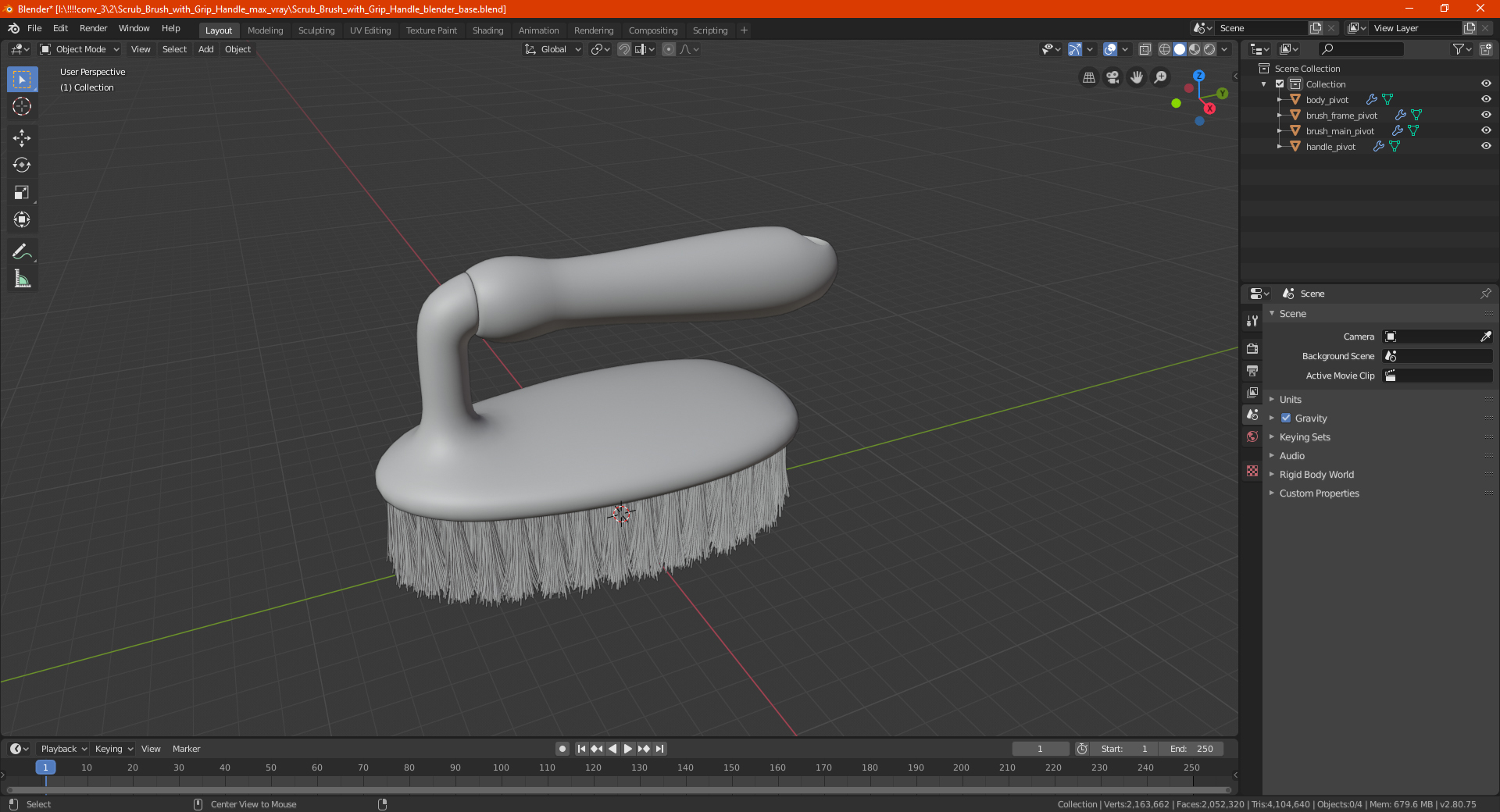Click the Z axis on navigation gizmo
The image size is (1500, 812).
[x=1198, y=76]
